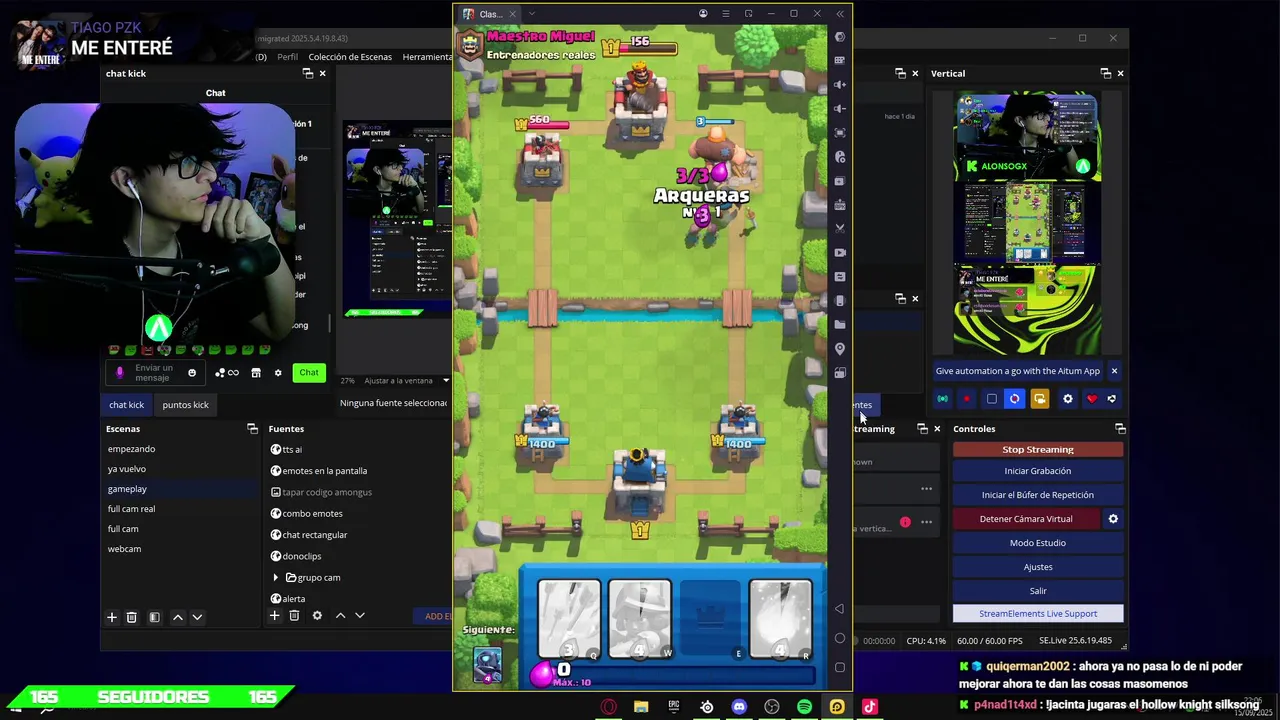
Task: Open the store icon in chat kick panel
Action: [x=256, y=373]
